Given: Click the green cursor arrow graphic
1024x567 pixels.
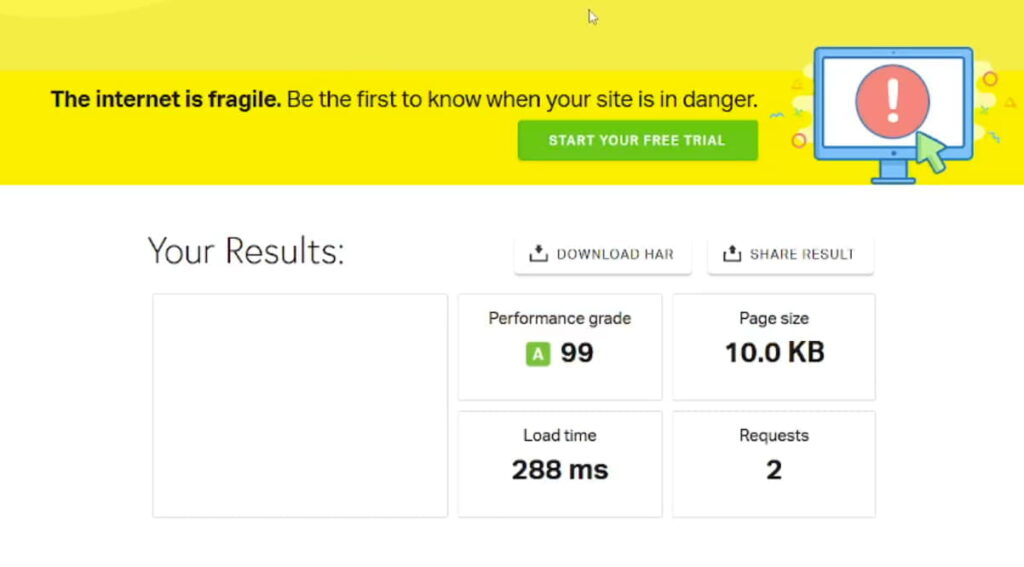Looking at the screenshot, I should [x=931, y=152].
